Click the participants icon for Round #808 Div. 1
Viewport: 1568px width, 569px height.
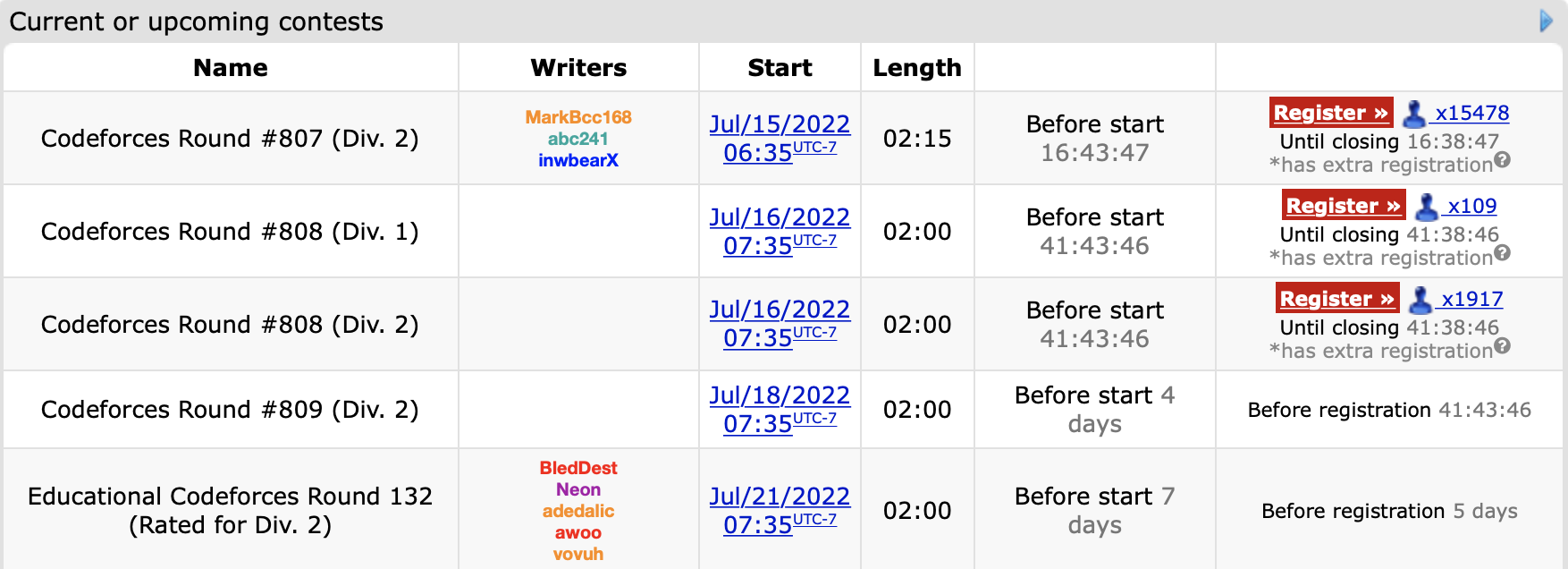(x=1427, y=207)
